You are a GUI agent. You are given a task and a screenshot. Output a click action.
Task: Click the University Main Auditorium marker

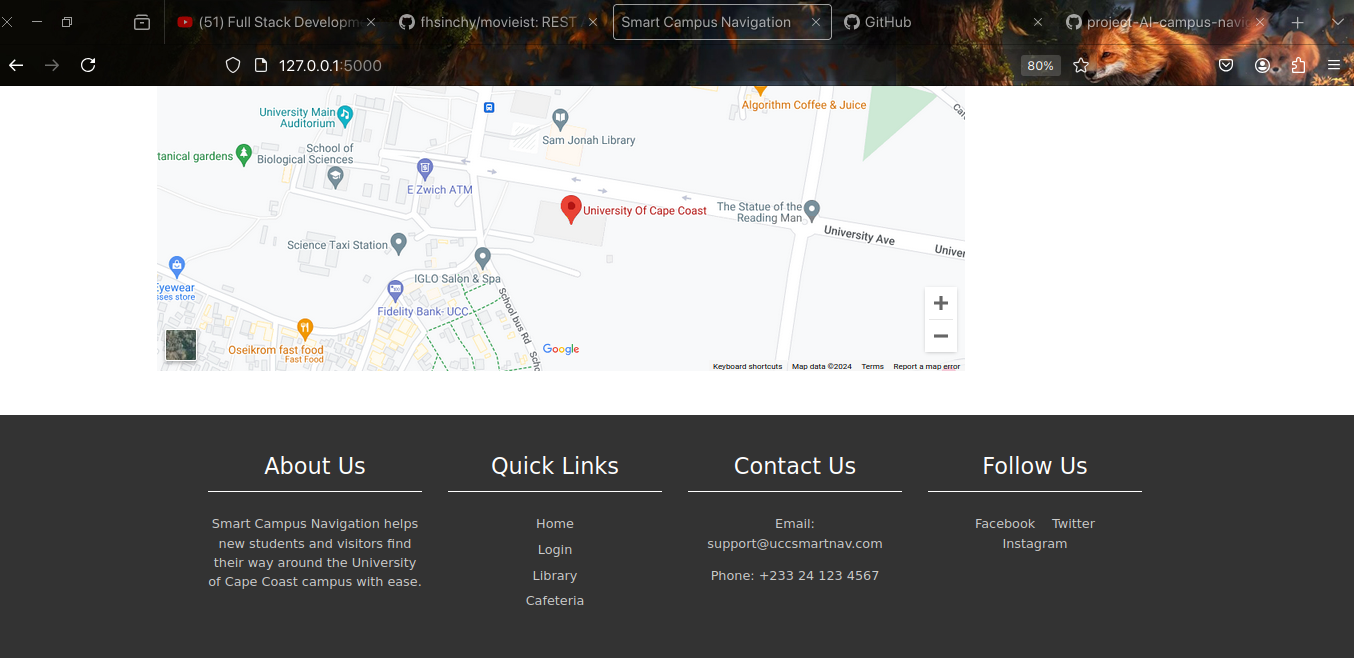click(x=345, y=115)
